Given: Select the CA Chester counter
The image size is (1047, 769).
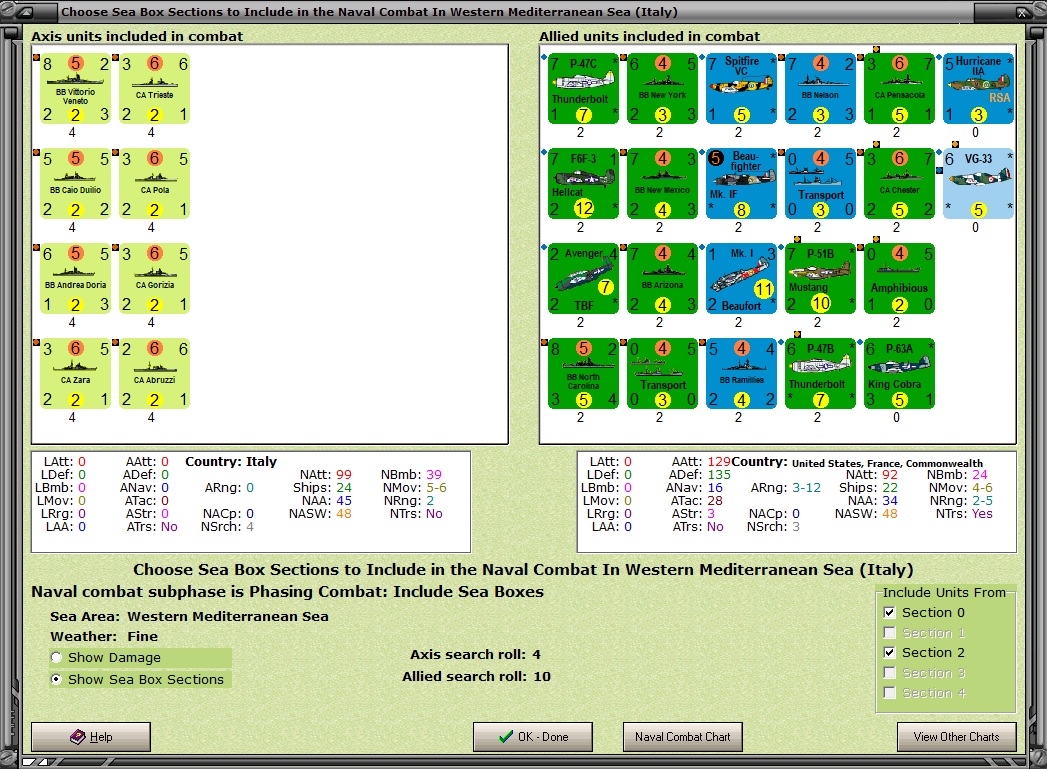Looking at the screenshot, I should point(899,184).
